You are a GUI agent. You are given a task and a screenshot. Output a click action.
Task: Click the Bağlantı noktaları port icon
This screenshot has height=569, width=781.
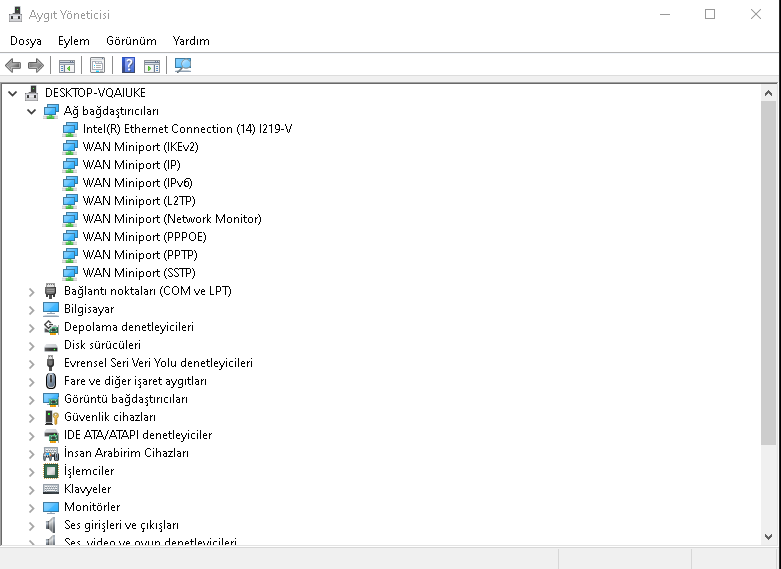pyautogui.click(x=51, y=291)
